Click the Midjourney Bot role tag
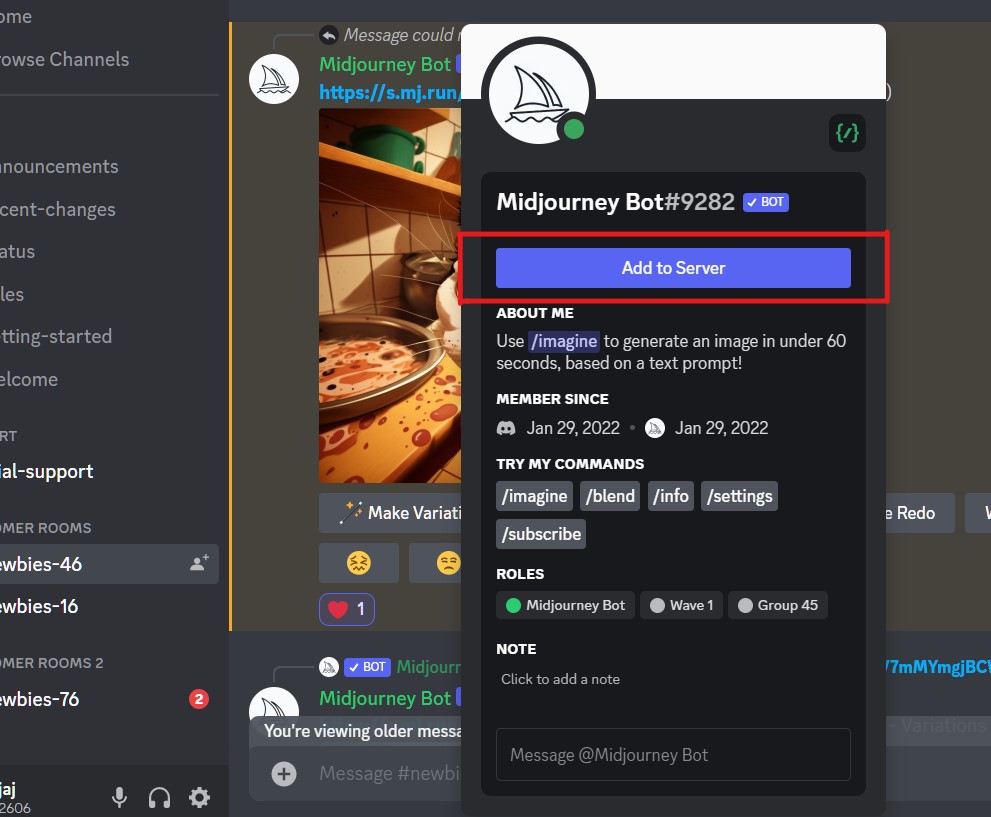 pos(566,605)
